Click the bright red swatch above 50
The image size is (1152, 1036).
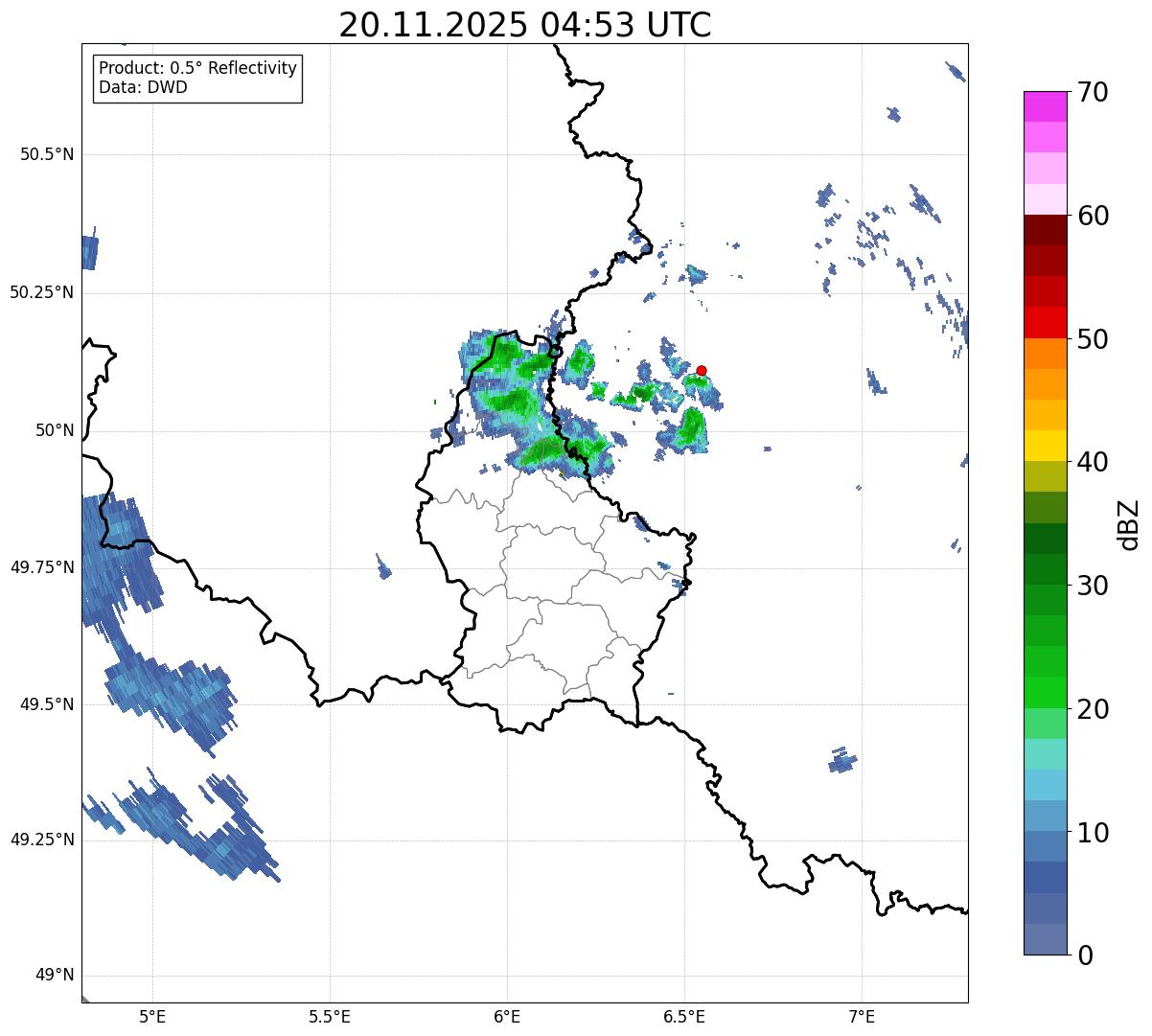1046,322
